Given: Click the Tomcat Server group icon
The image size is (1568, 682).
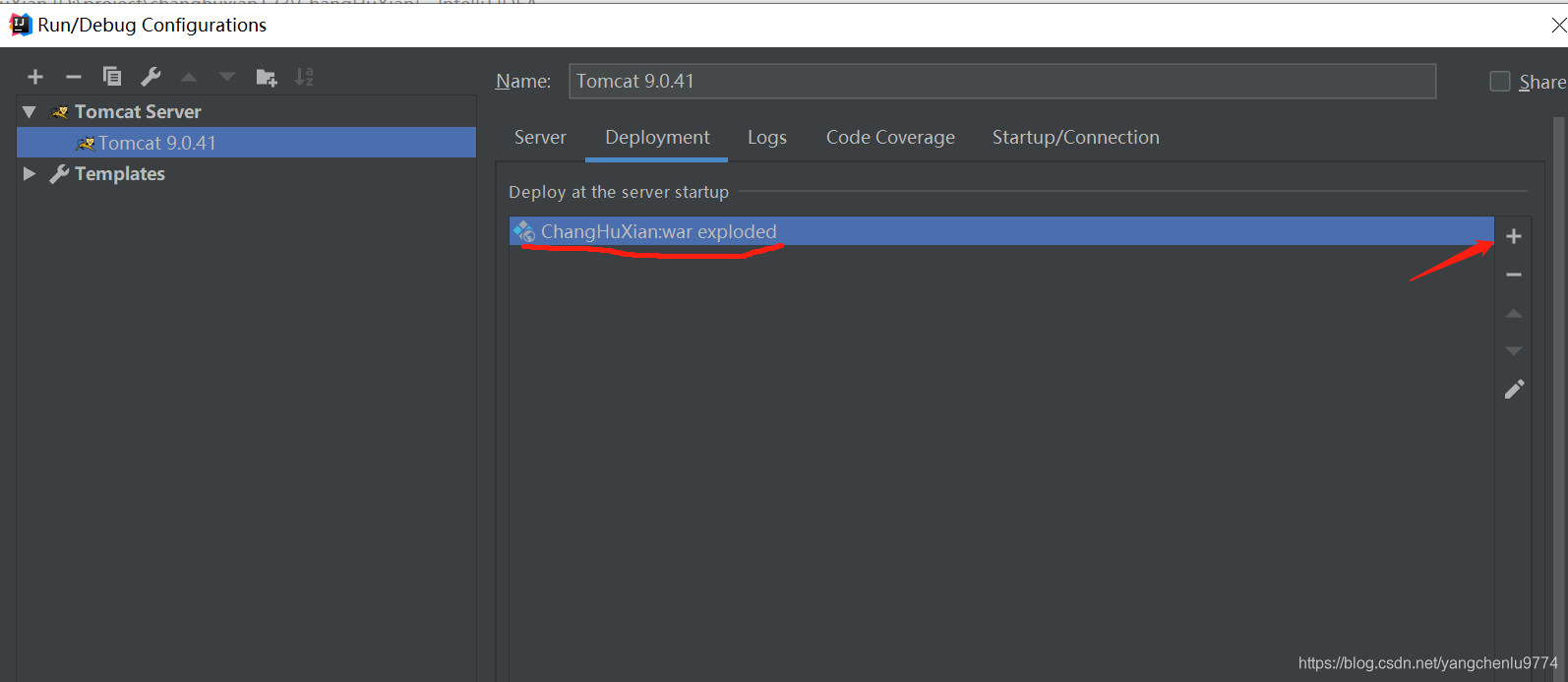Looking at the screenshot, I should pos(60,112).
